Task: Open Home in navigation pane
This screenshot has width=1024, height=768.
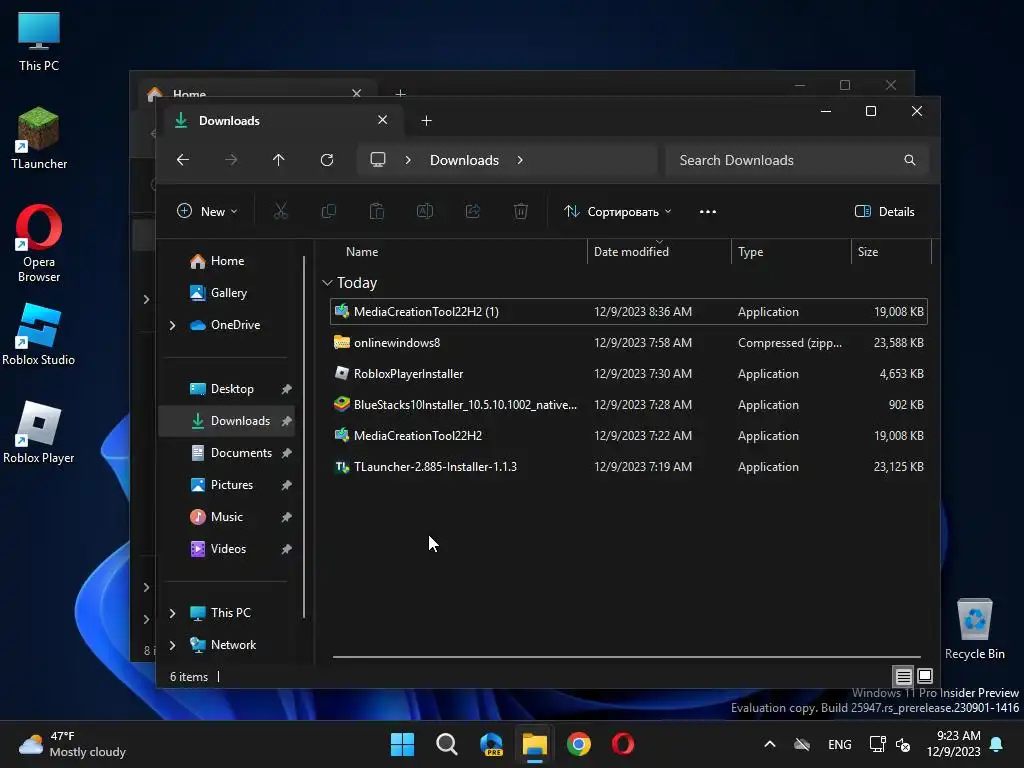Action: coord(227,261)
